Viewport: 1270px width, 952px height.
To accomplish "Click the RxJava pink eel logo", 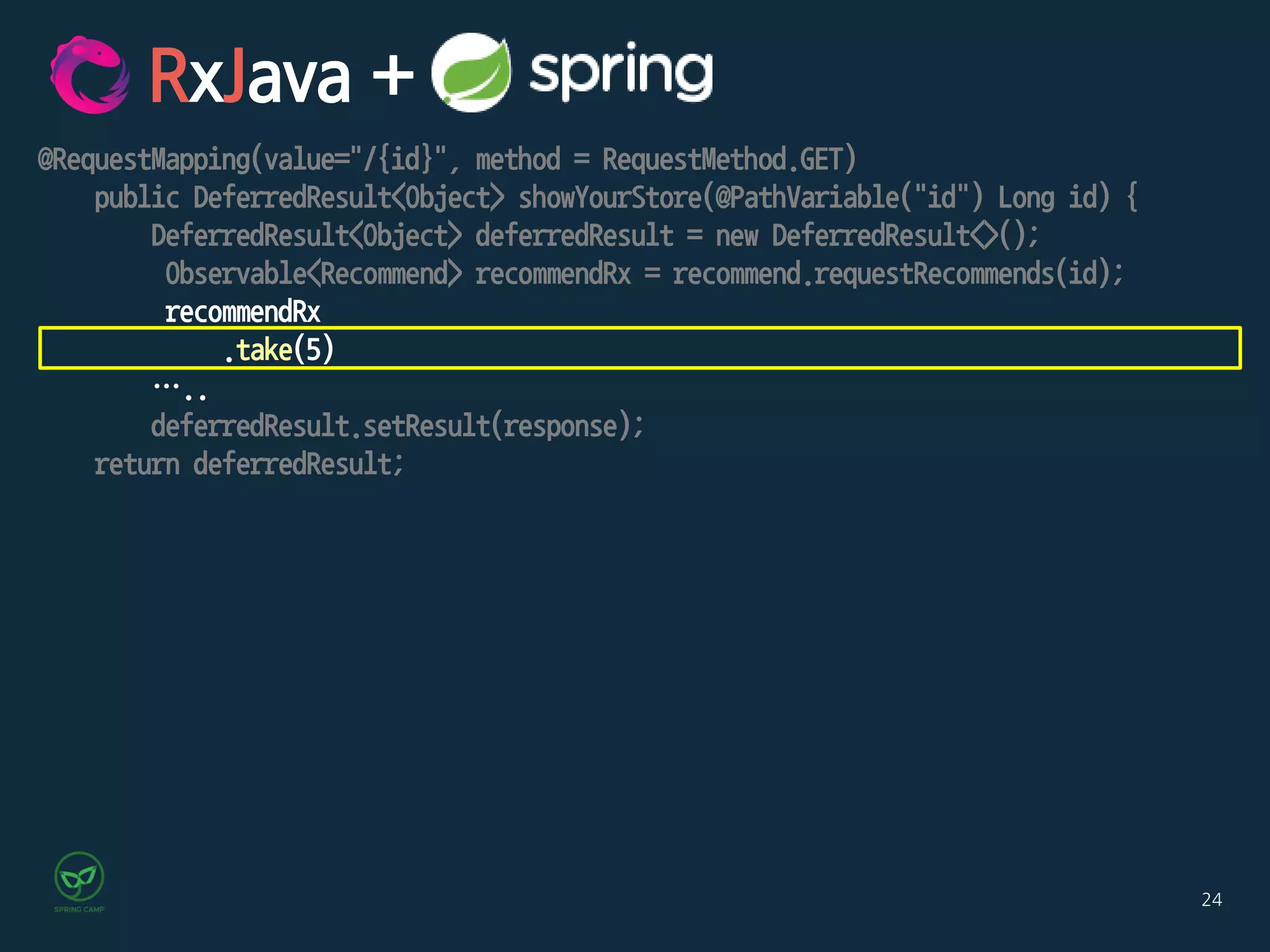I will [x=91, y=75].
